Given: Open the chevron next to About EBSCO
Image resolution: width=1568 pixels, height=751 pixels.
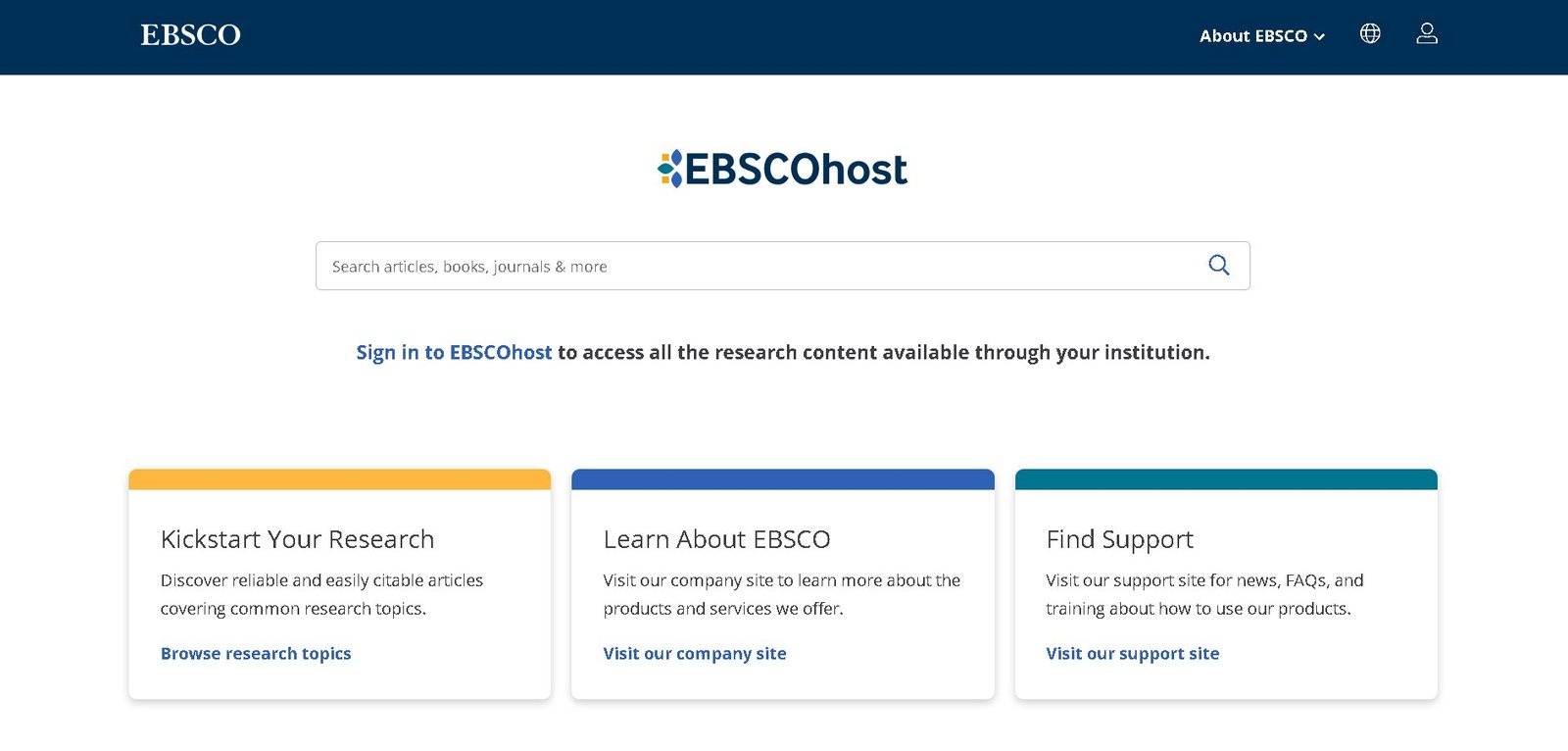Looking at the screenshot, I should click(x=1320, y=36).
